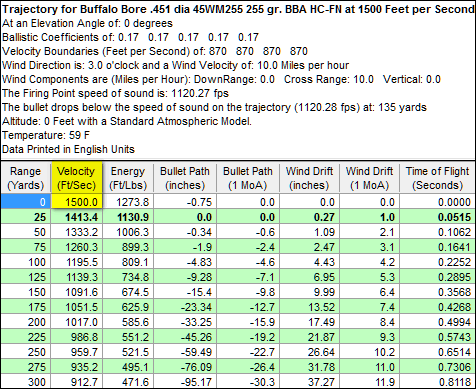Select the 674.5 energy cell

click(128, 292)
